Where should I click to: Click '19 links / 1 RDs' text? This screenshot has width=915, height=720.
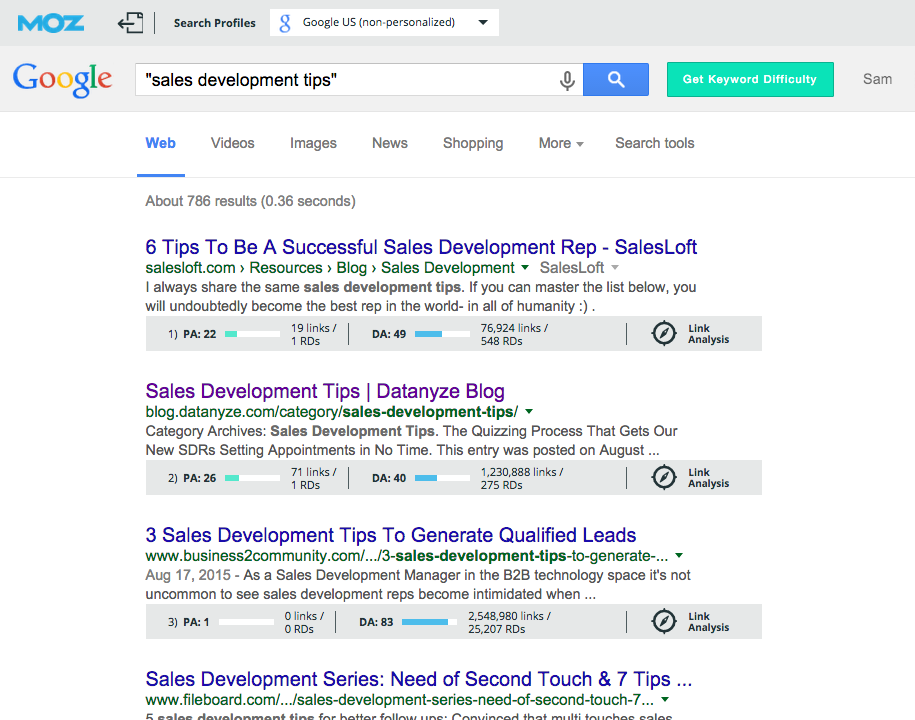point(313,334)
